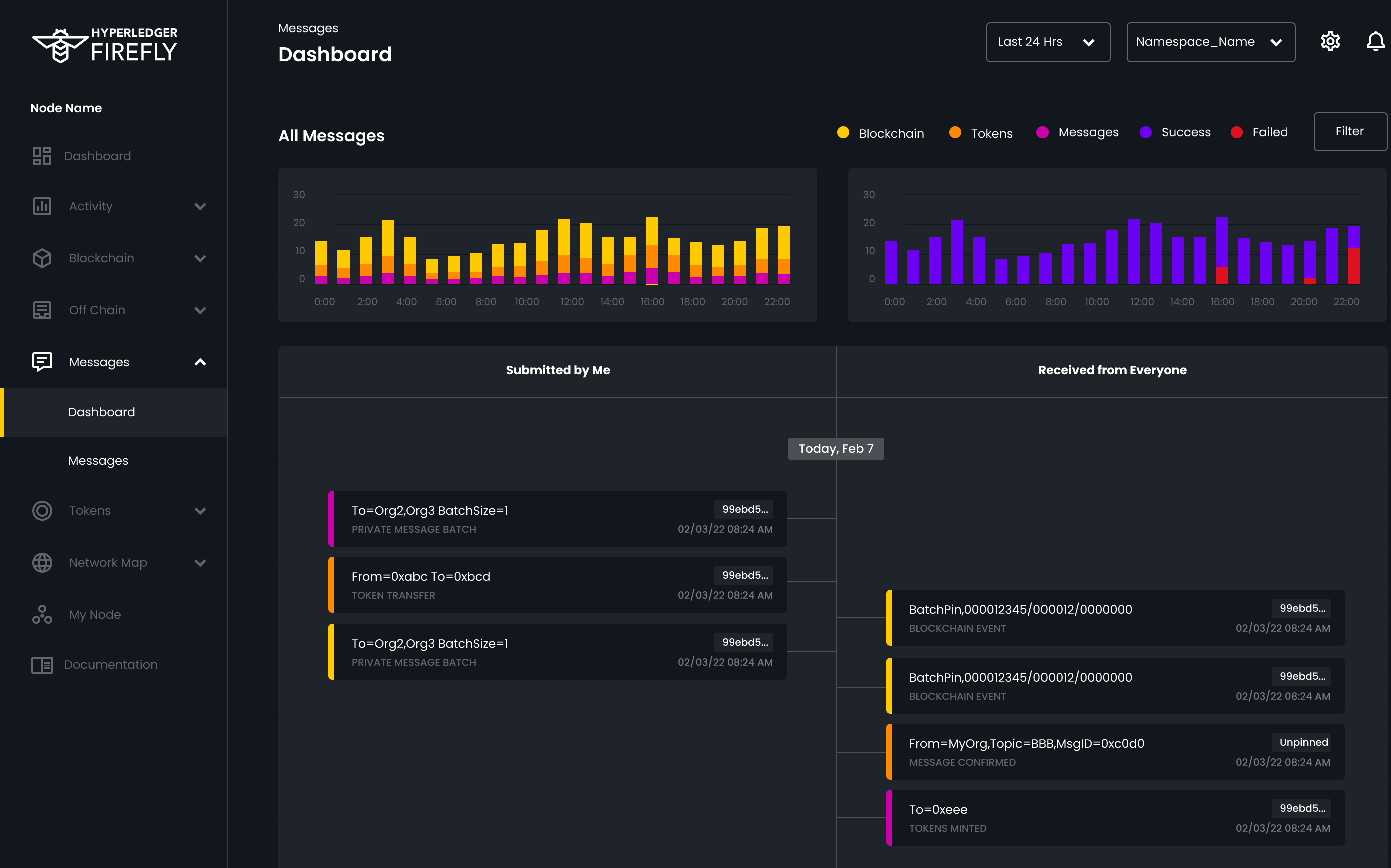
Task: Toggle the Failed legend filter
Action: click(1259, 133)
